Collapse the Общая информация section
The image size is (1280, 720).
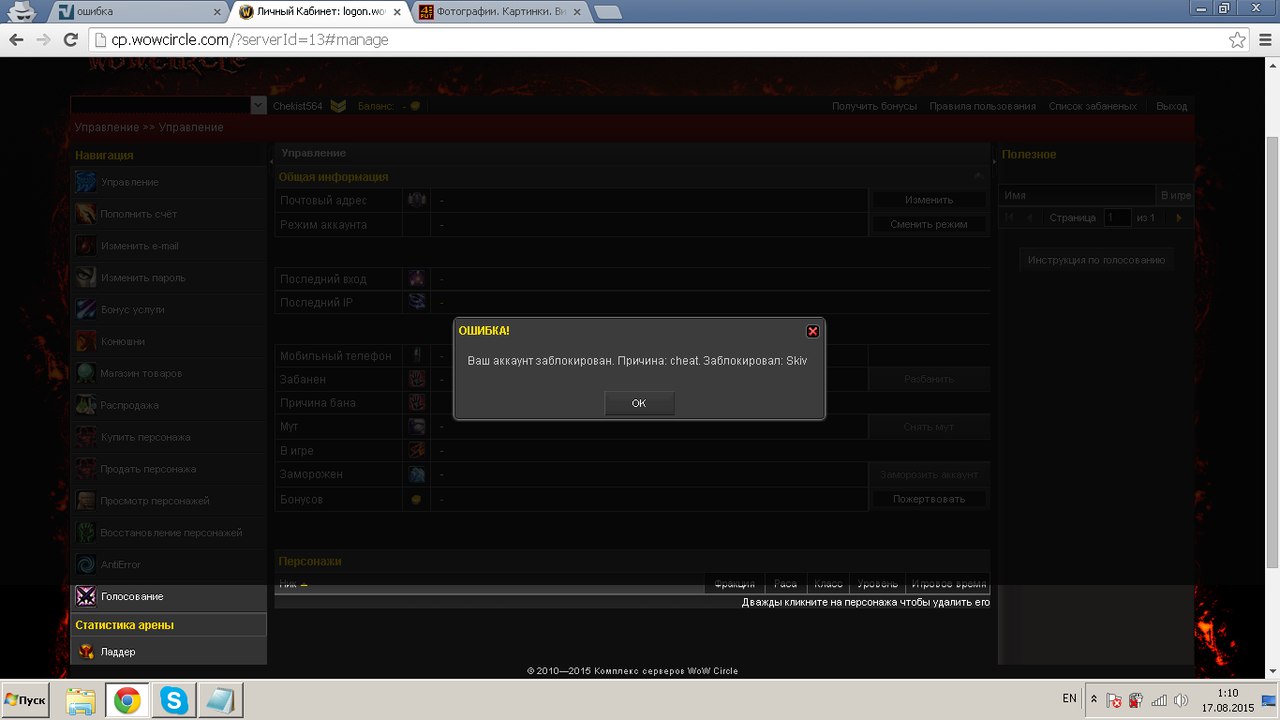click(x=979, y=177)
